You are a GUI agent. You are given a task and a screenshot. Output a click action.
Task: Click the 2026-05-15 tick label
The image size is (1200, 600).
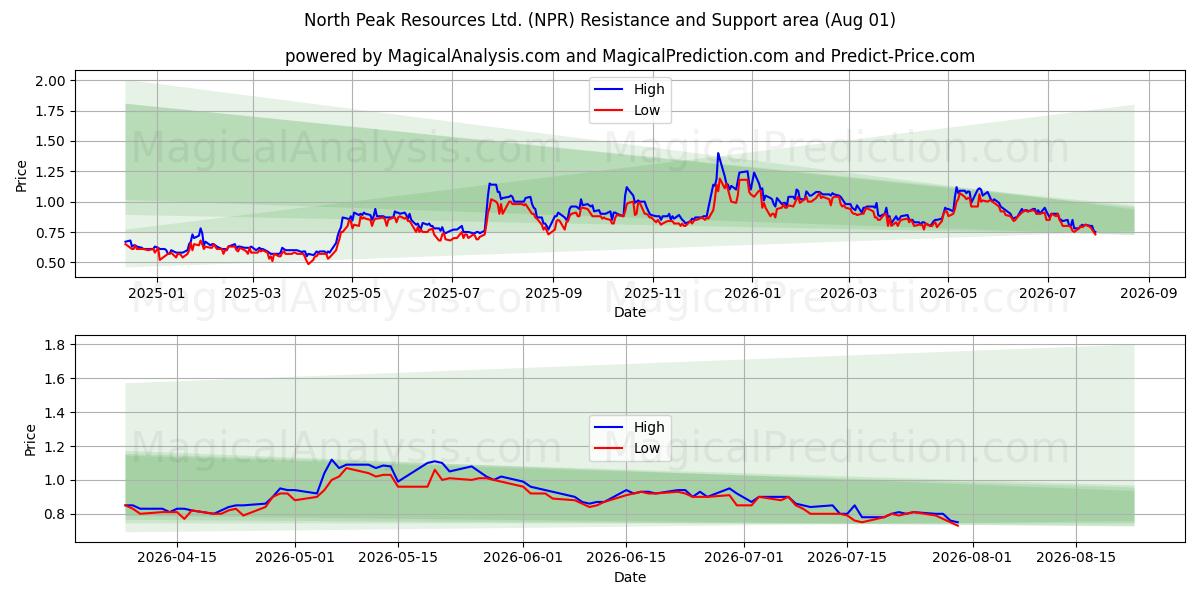[399, 558]
